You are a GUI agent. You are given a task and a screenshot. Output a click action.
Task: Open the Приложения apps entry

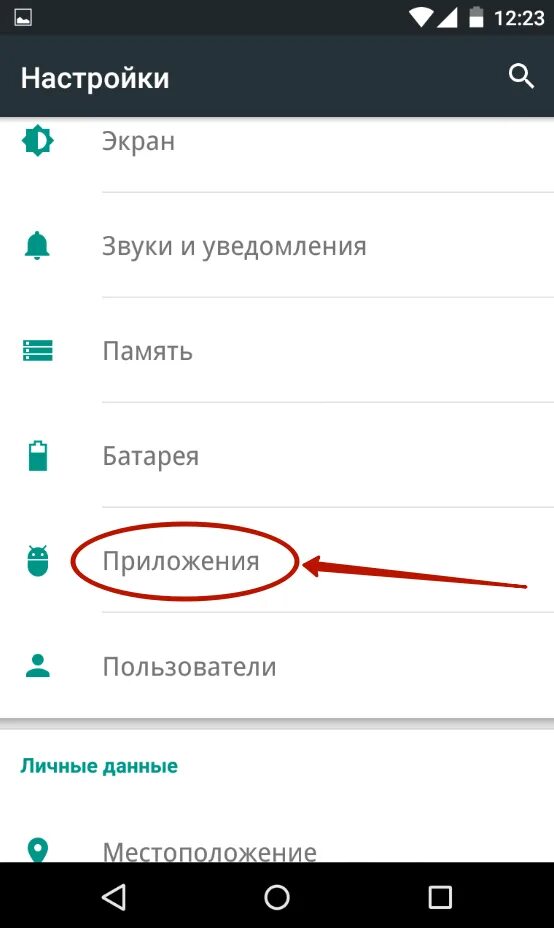277,560
